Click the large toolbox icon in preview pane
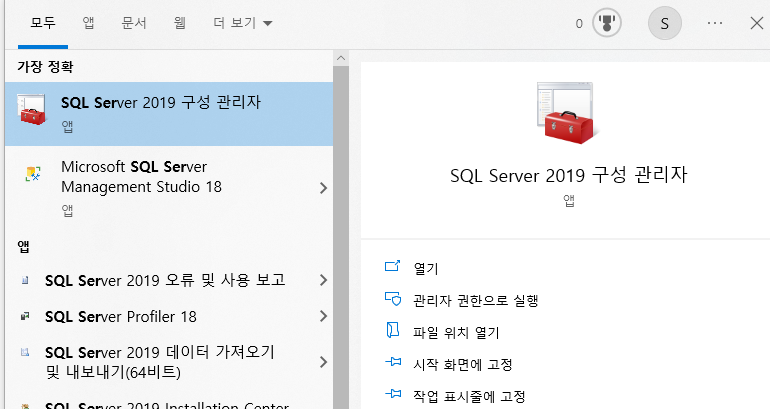Screen dimensions: 770x409 point(568,113)
